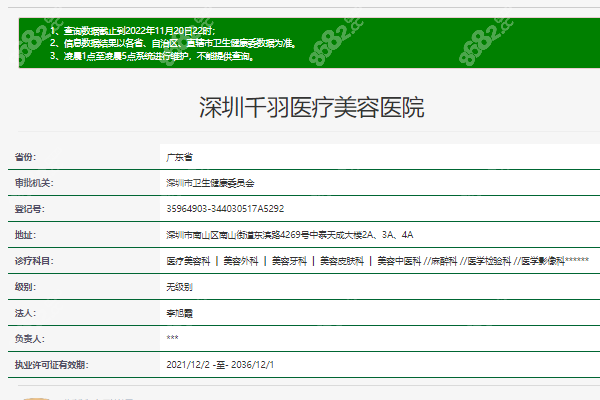This screenshot has width=600, height=400.
Task: Click notice line 2 about 卫生健康委数据
Action: [x=173, y=43]
